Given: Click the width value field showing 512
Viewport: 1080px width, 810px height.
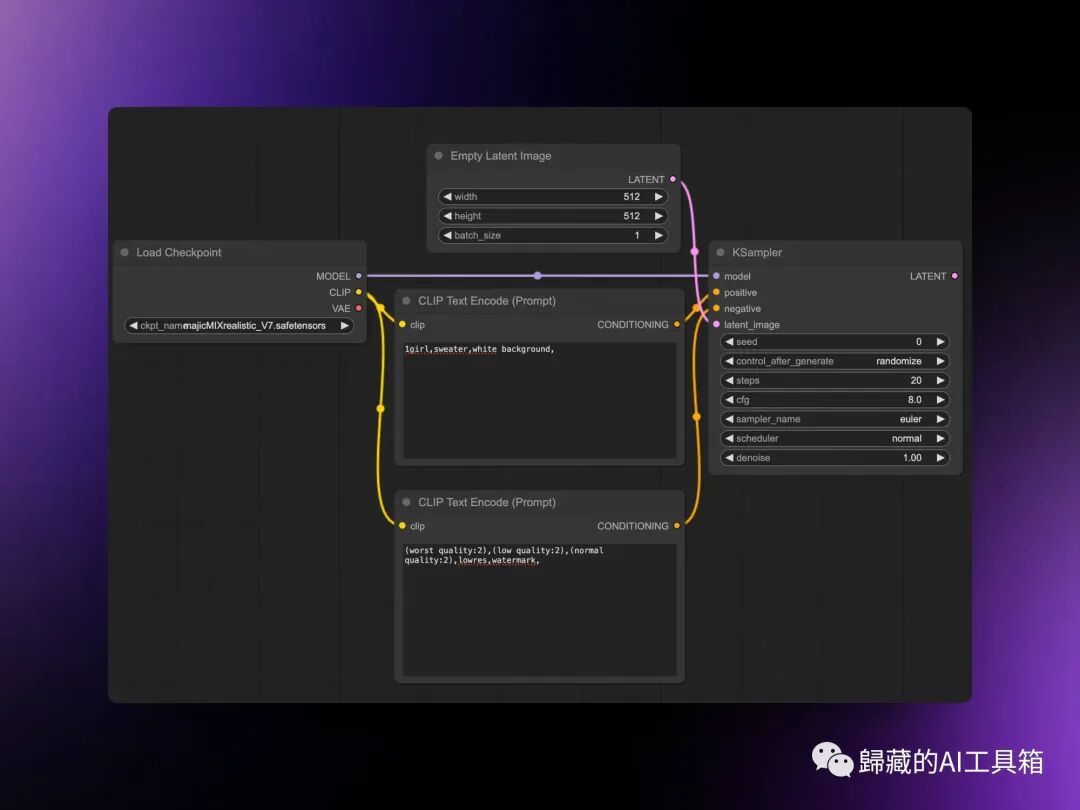Looking at the screenshot, I should point(553,197).
